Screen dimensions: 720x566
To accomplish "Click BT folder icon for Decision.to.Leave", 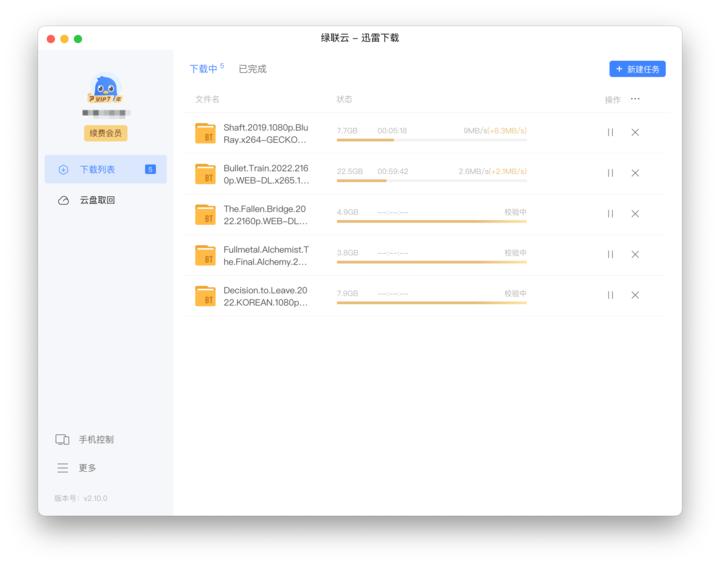I will pos(205,296).
